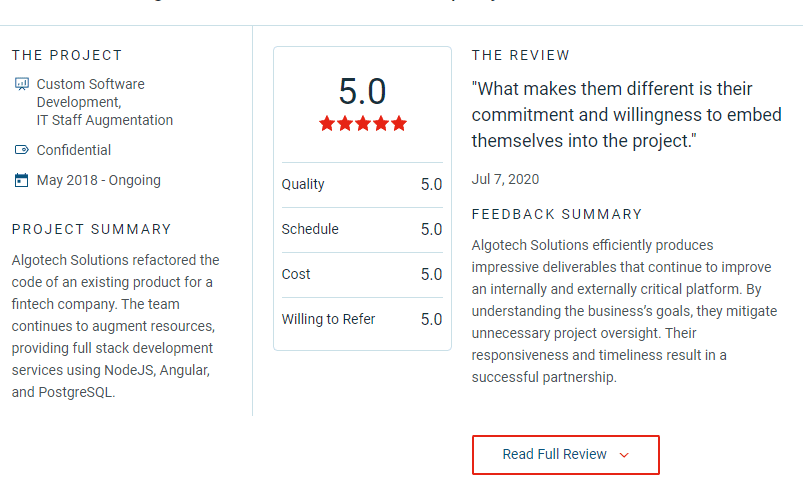
Task: Expand the Read Full Review button
Action: click(x=566, y=455)
